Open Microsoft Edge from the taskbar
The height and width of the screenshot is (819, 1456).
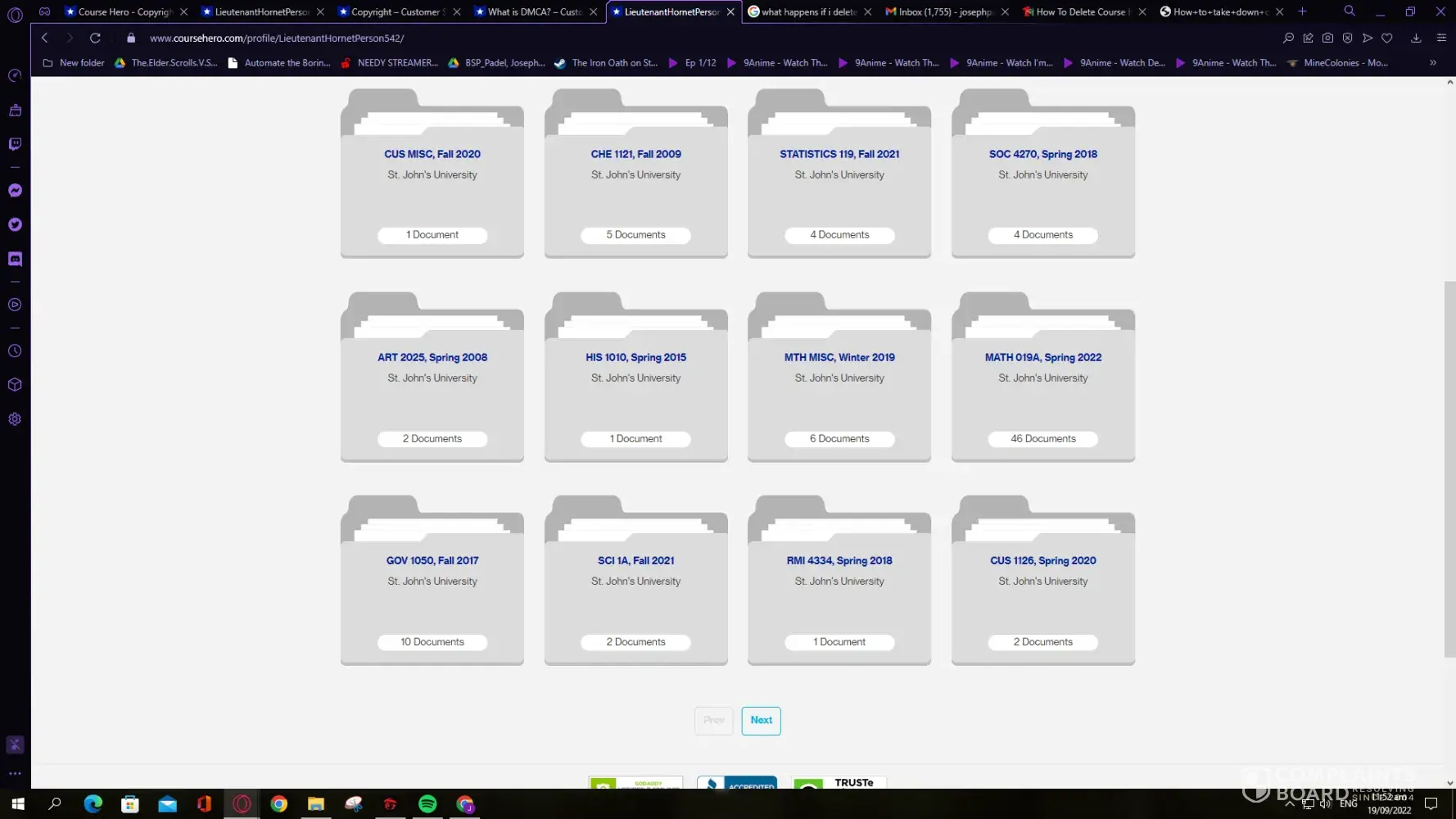point(93,804)
